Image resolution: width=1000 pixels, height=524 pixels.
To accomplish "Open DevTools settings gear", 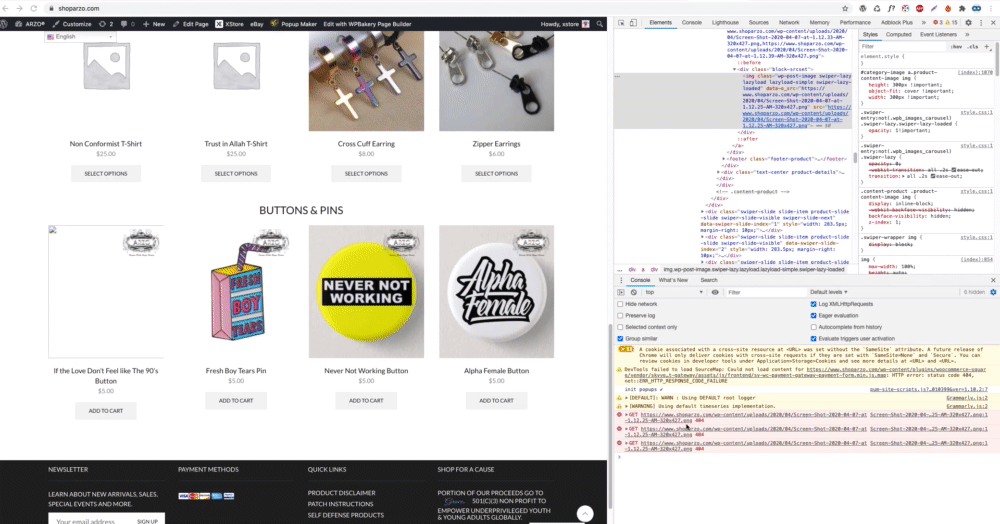I will [968, 22].
